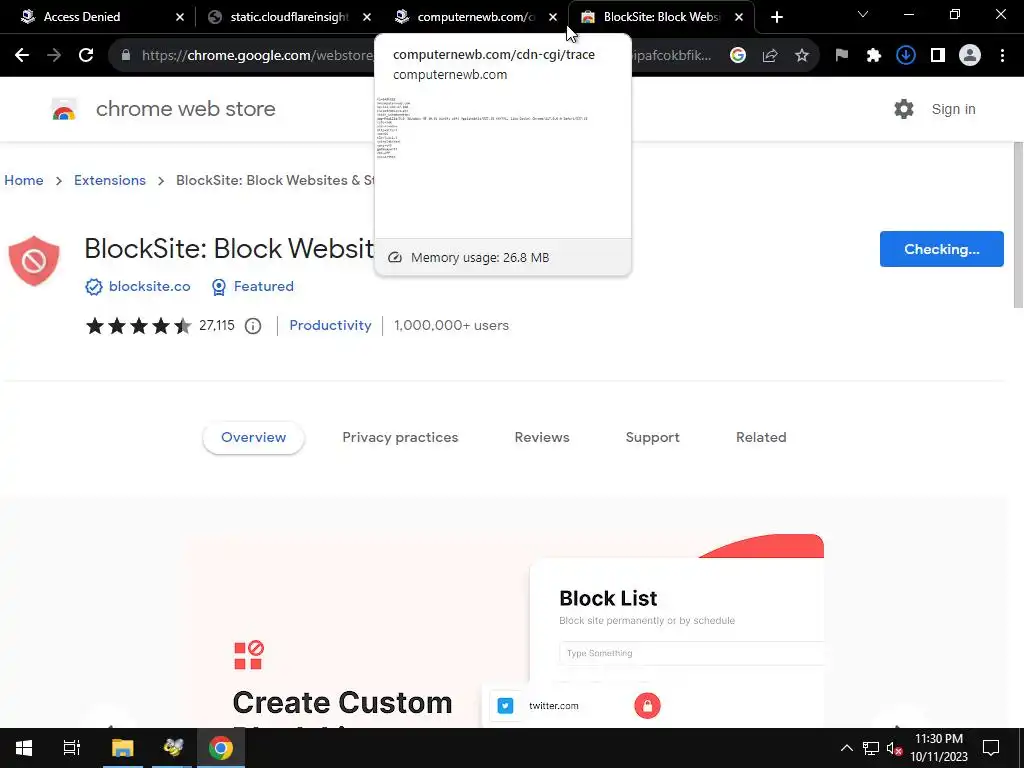Switch to the computernewb.com tab
Image resolution: width=1024 pixels, height=768 pixels.
475,17
